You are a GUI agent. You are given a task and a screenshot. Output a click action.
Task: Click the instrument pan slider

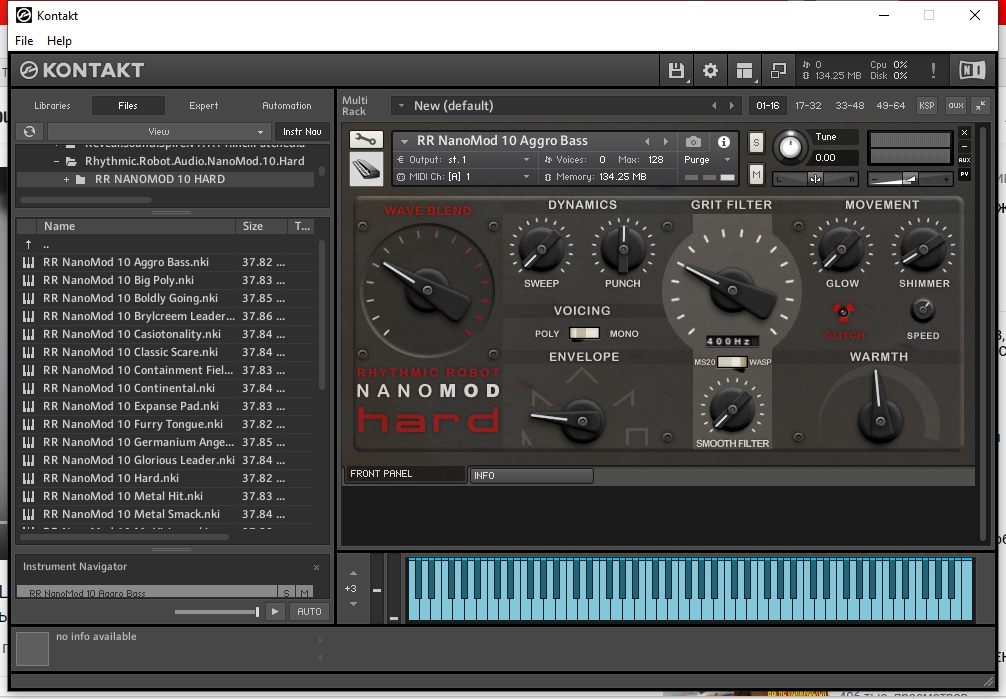815,179
